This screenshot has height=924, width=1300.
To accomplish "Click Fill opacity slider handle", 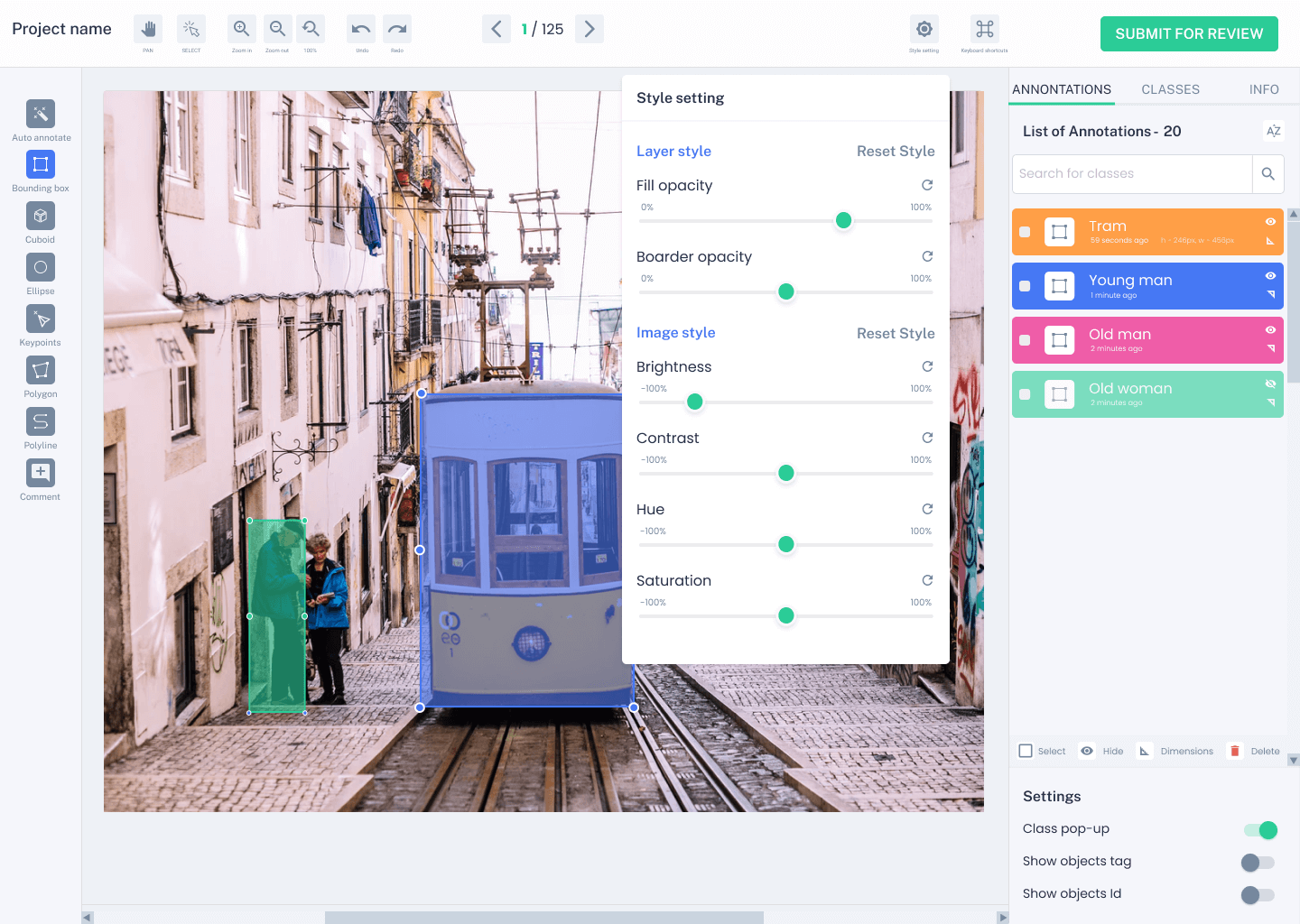I will pyautogui.click(x=843, y=220).
